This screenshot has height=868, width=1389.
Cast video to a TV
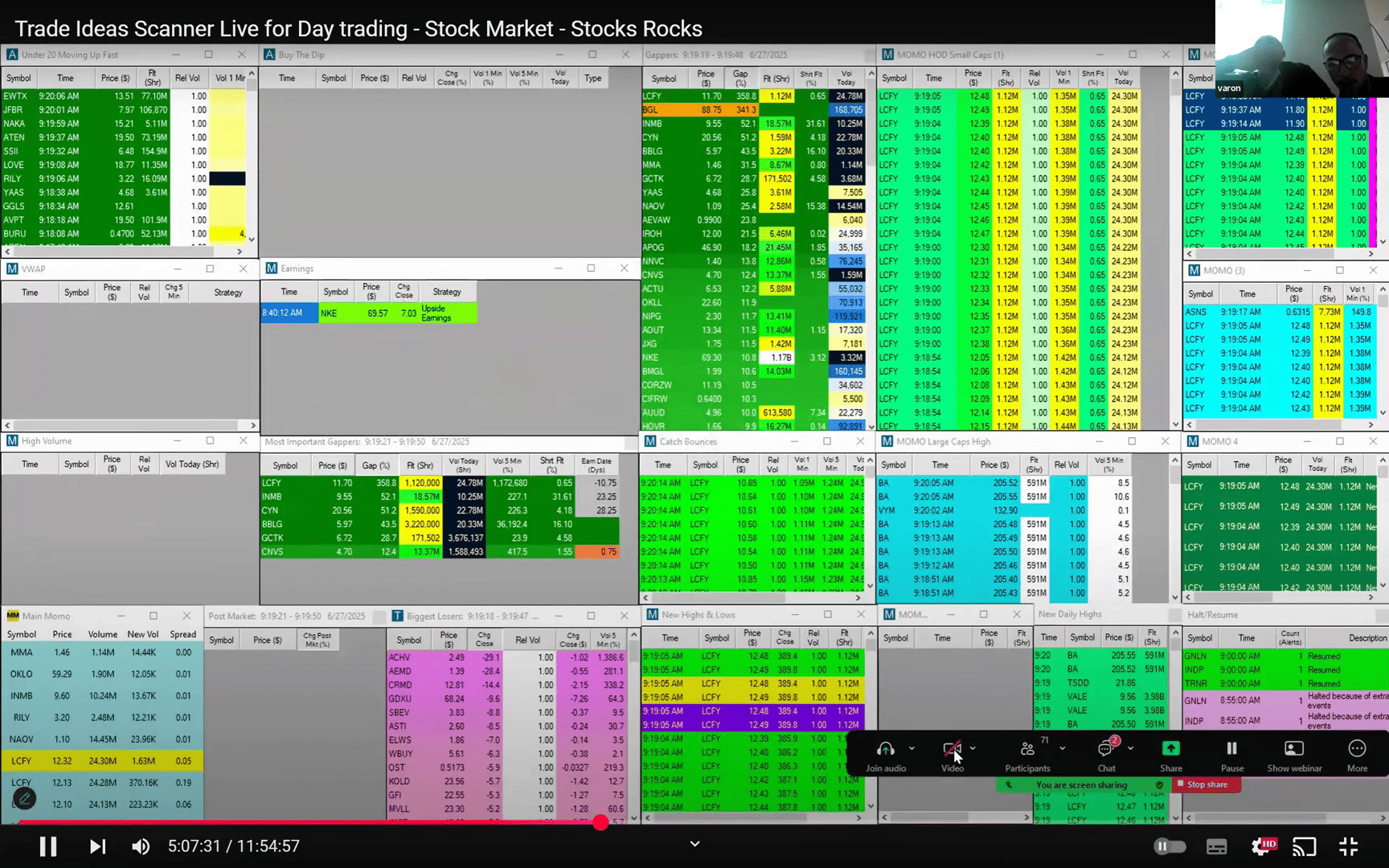pos(1304,846)
